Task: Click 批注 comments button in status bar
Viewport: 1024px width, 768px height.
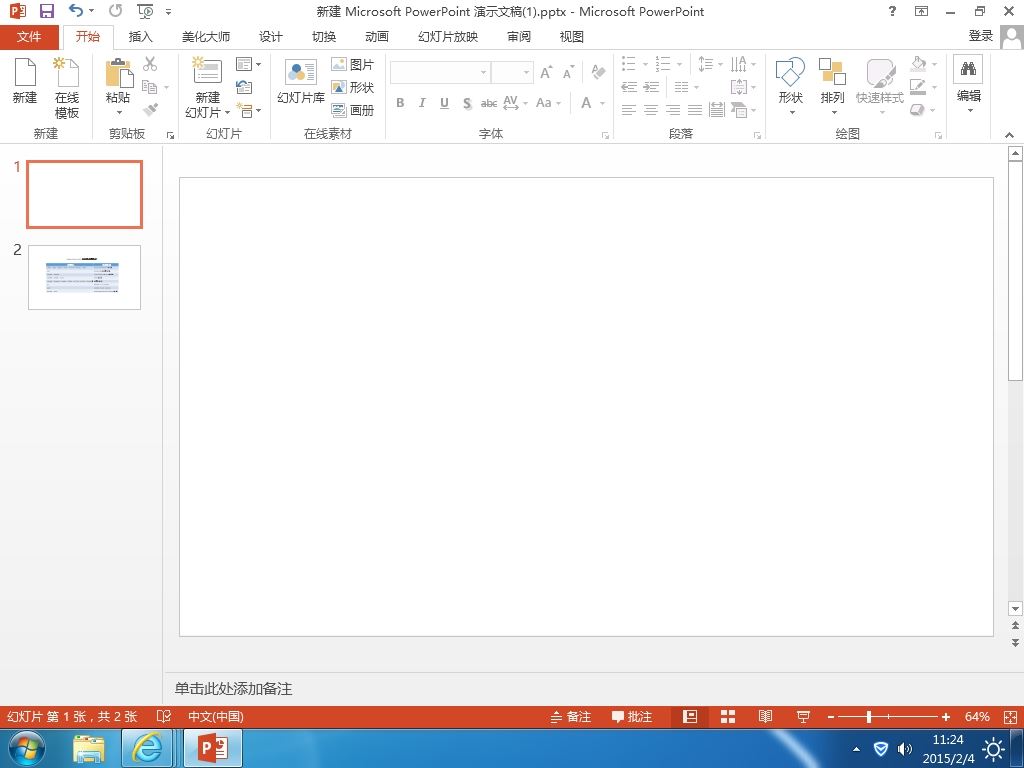Action: click(x=632, y=716)
